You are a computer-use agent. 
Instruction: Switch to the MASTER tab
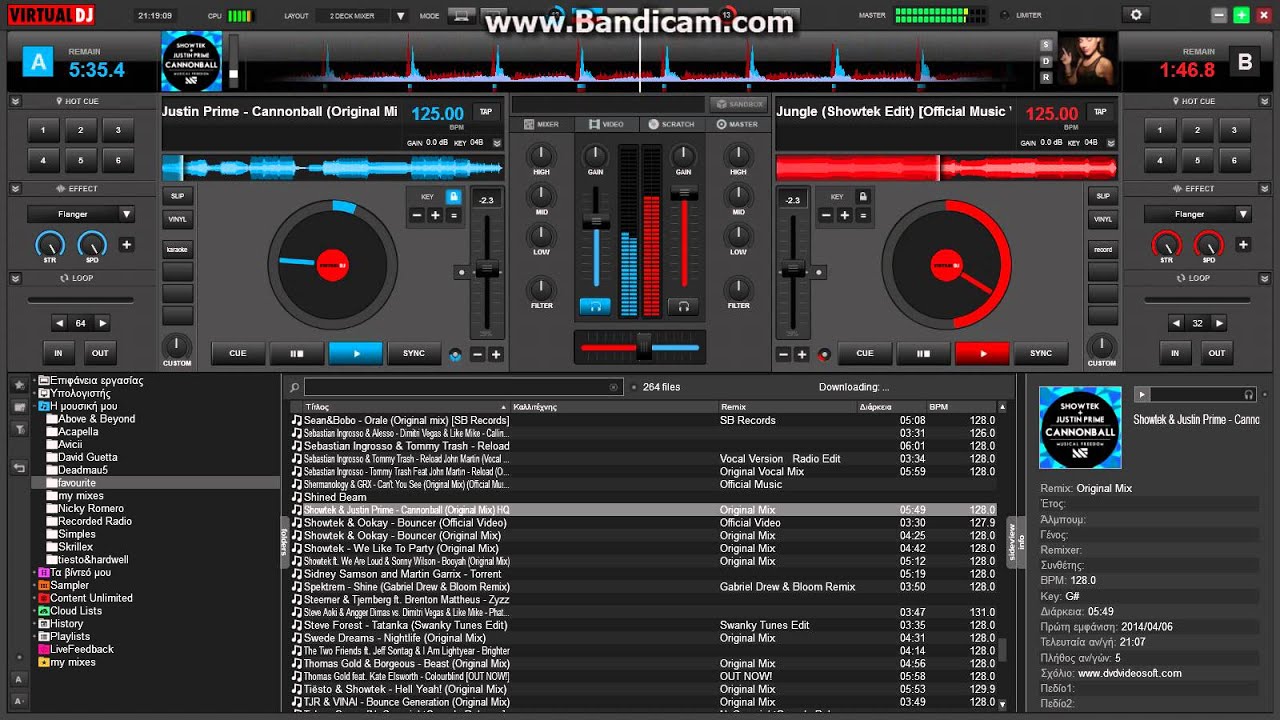(x=738, y=124)
